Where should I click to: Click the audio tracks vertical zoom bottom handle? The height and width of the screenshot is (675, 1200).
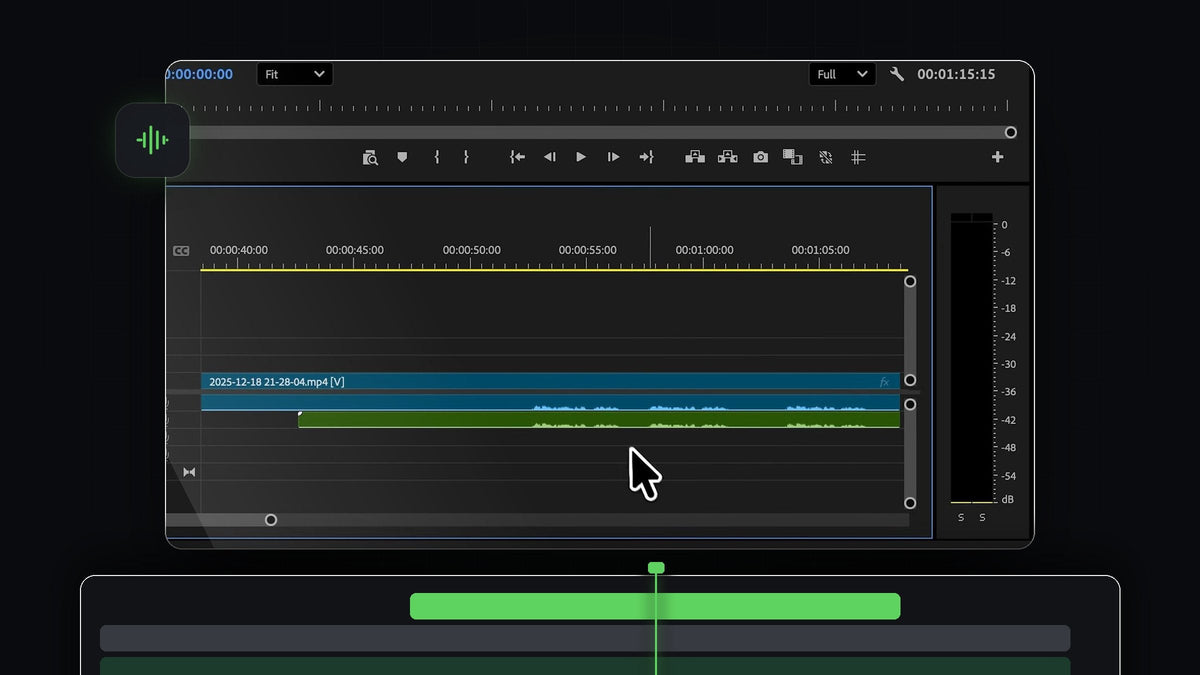pyautogui.click(x=910, y=503)
